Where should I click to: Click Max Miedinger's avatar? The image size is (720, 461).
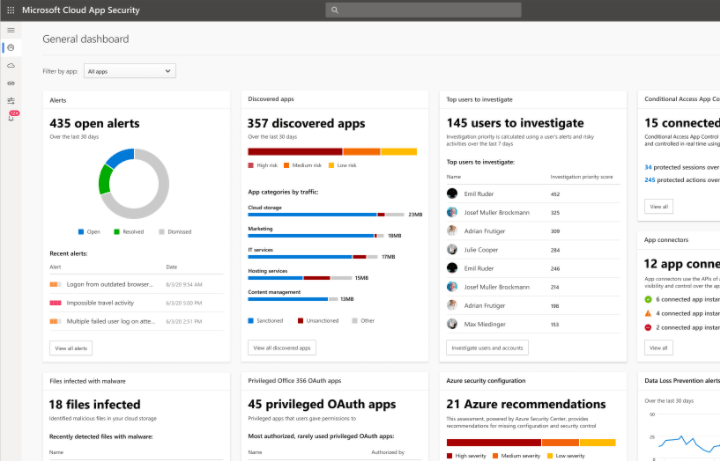452,324
